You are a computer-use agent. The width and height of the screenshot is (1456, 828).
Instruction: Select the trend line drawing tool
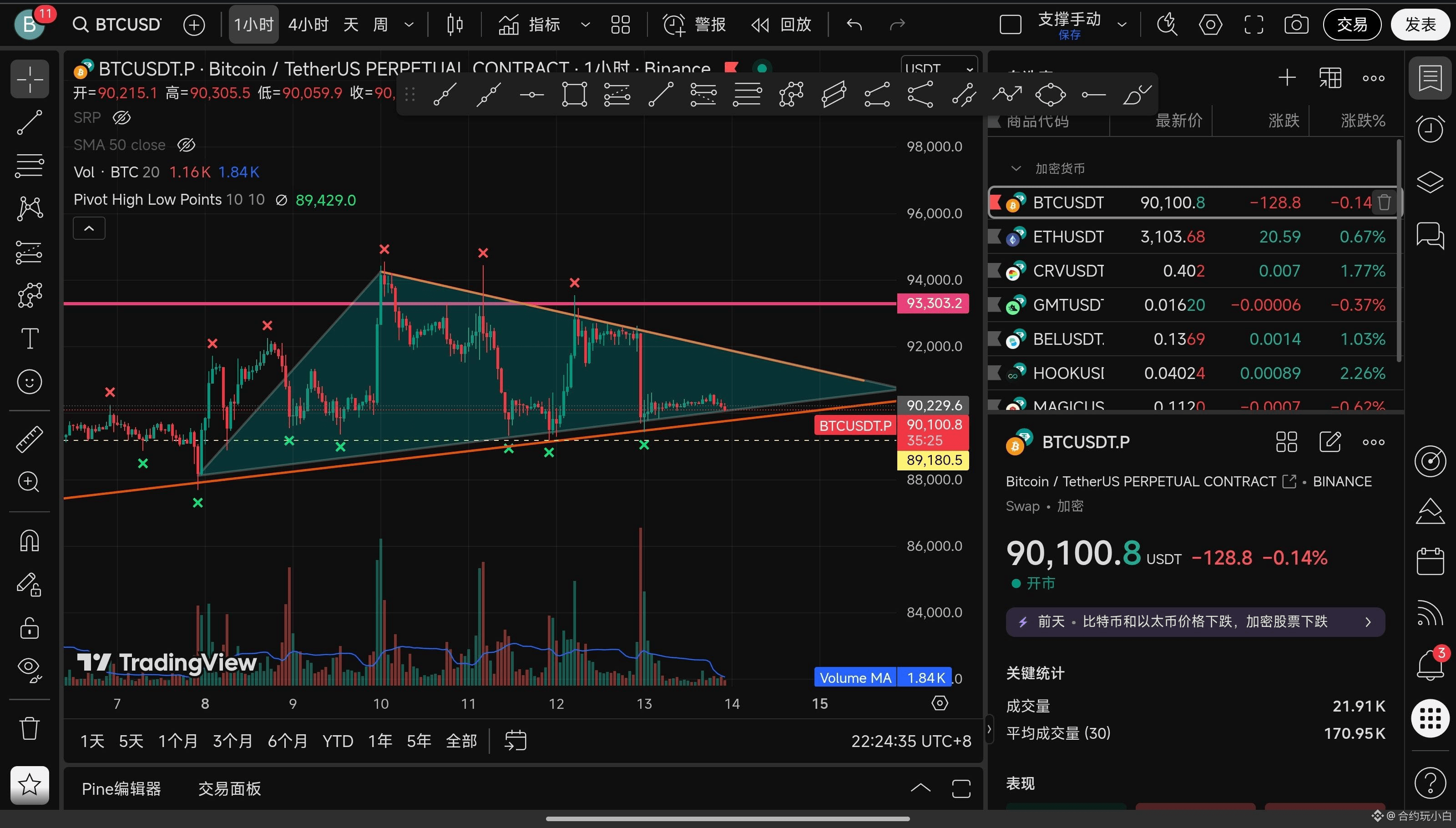point(30,122)
